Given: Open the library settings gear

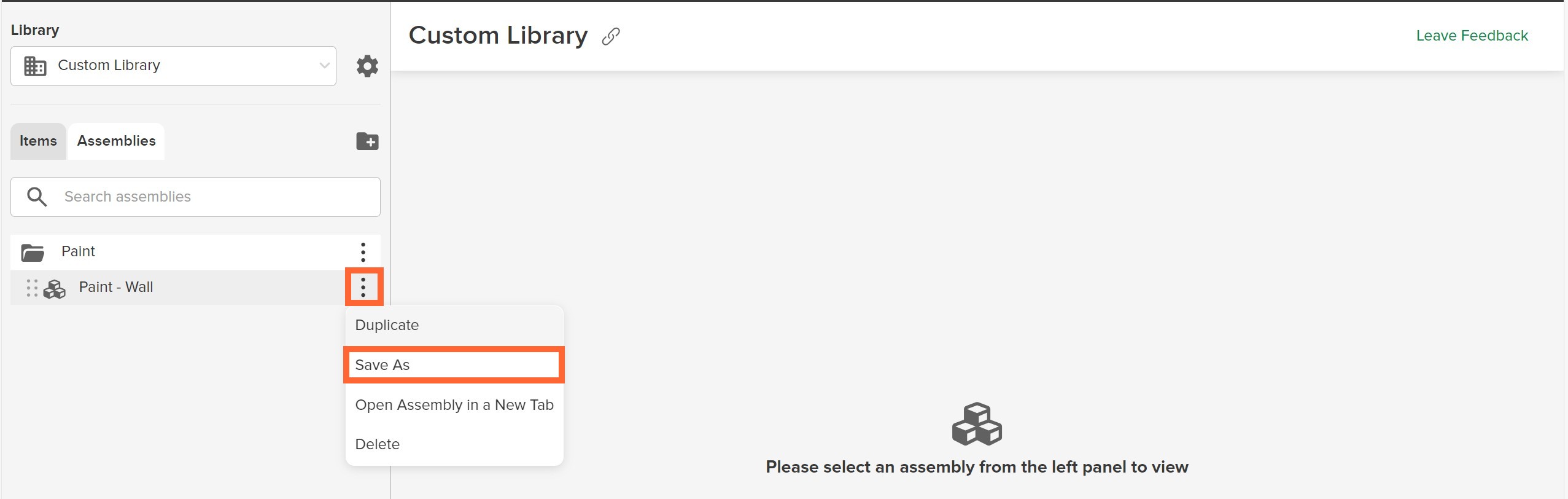Looking at the screenshot, I should [367, 66].
